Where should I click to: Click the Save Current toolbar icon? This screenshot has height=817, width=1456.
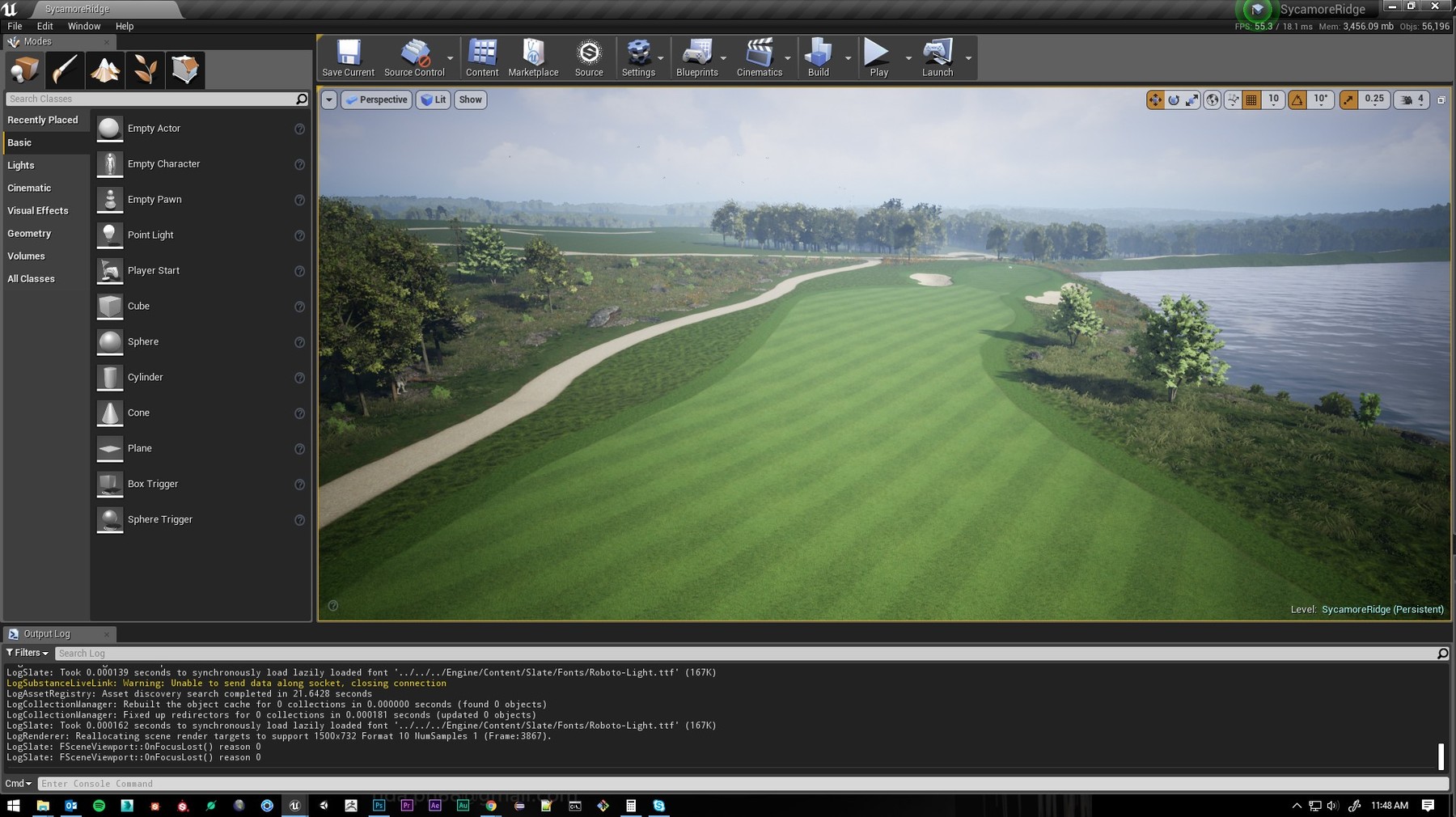[x=349, y=58]
